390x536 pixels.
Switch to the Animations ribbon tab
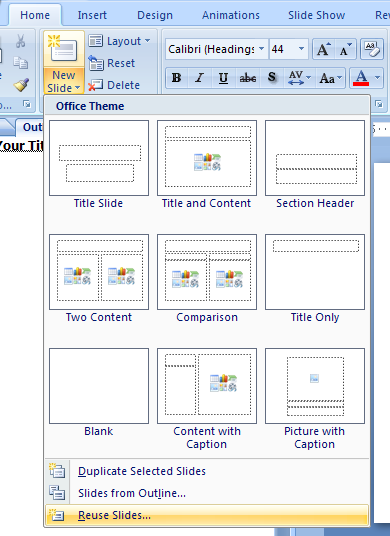[x=231, y=15]
